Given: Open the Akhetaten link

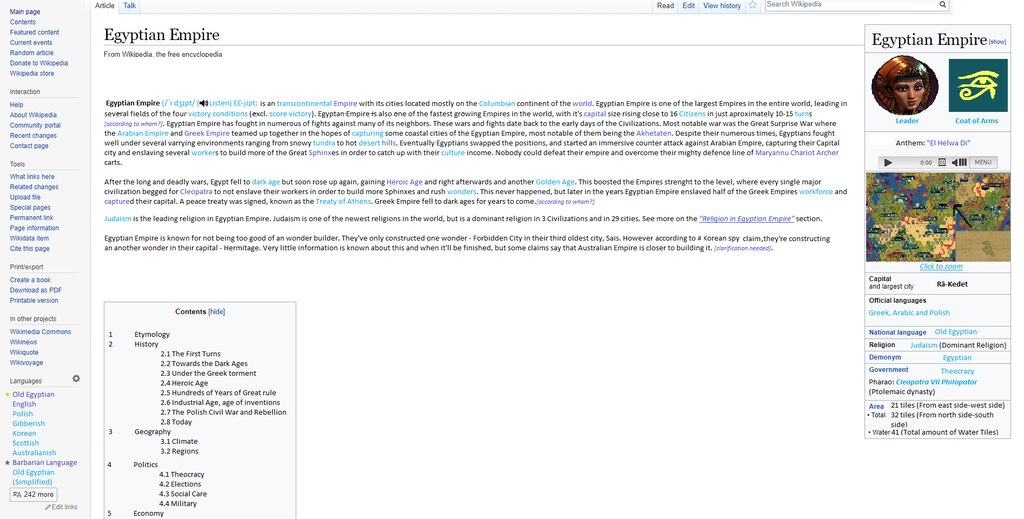Looking at the screenshot, I should pyautogui.click(x=654, y=133).
